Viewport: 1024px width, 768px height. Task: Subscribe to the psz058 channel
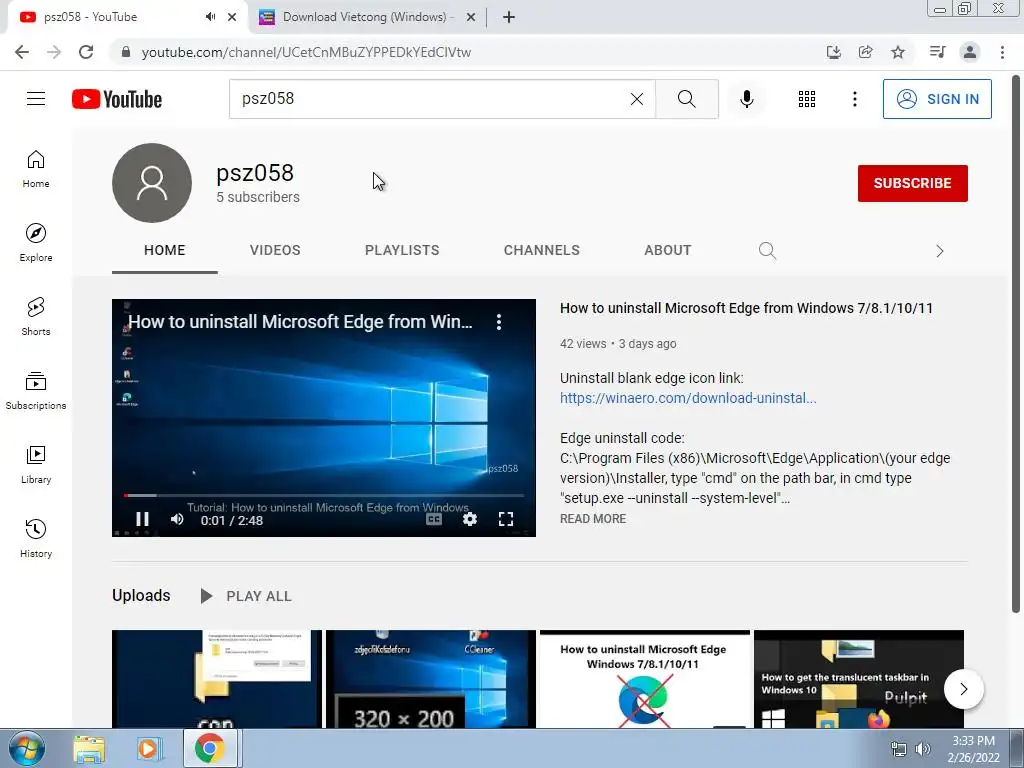click(x=912, y=183)
